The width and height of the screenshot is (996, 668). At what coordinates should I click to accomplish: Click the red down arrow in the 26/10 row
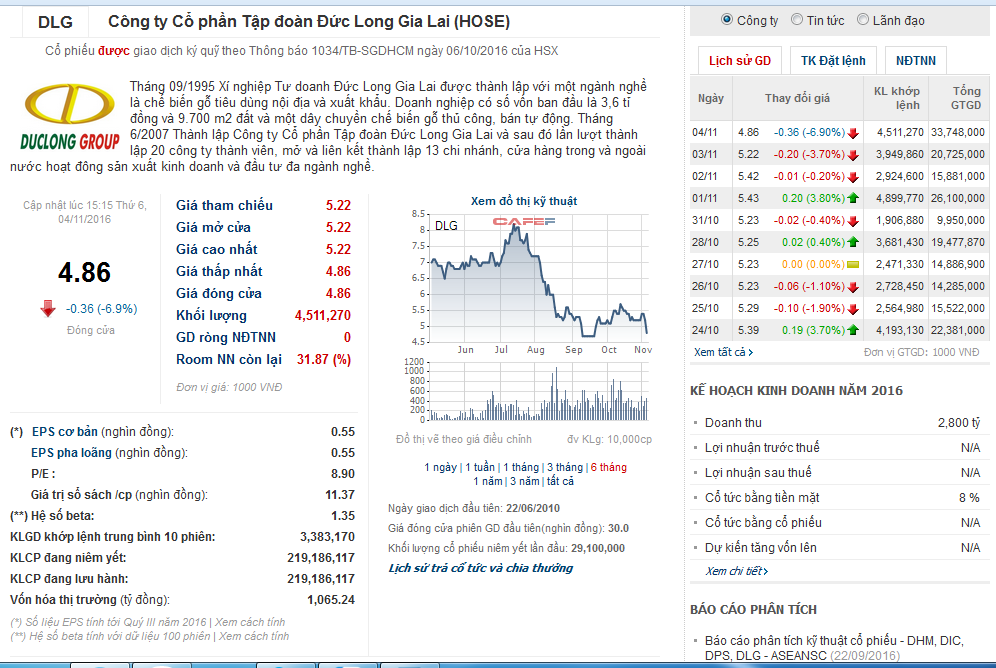coord(853,286)
